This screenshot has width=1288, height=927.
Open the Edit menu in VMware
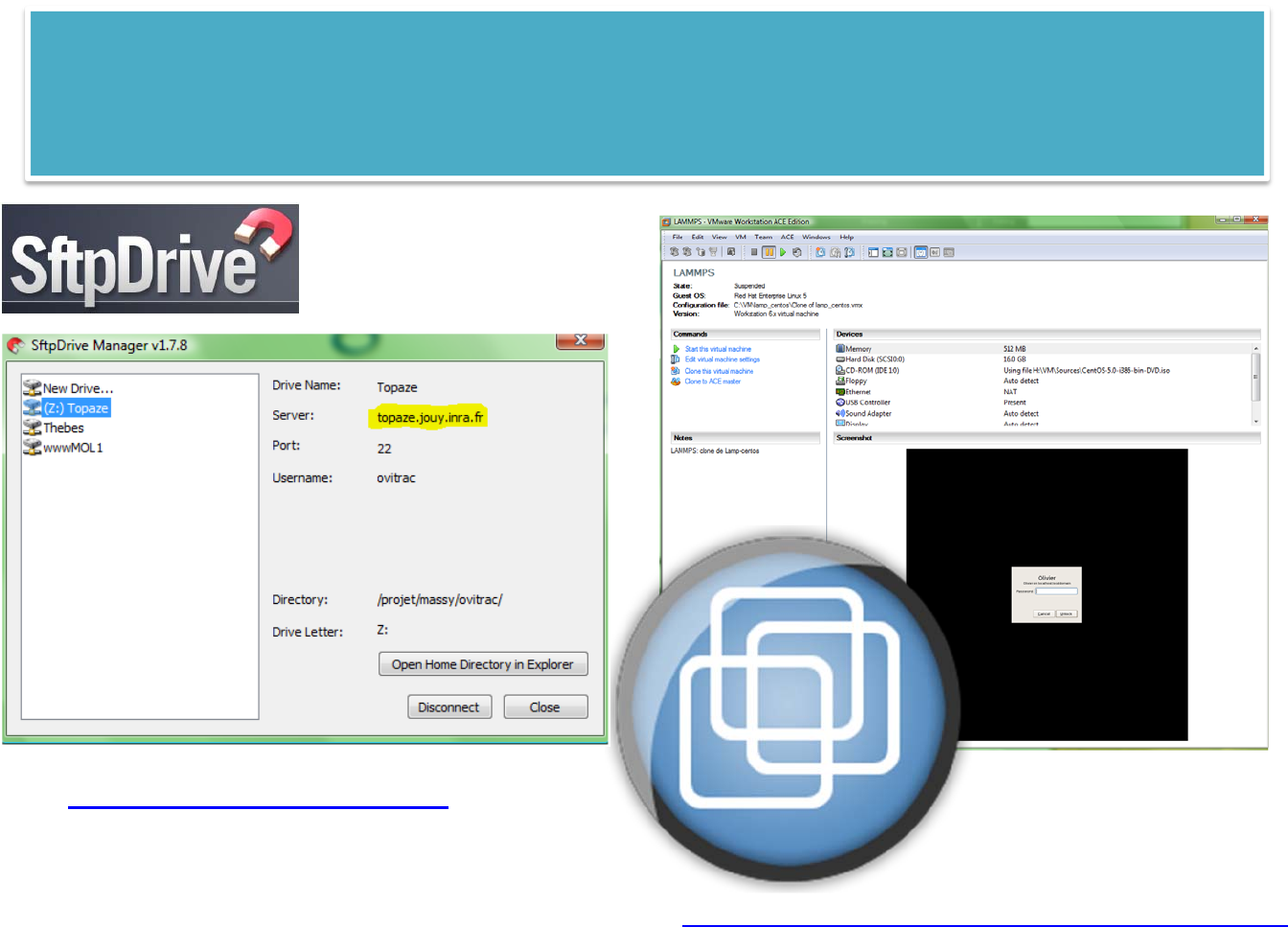[x=698, y=237]
